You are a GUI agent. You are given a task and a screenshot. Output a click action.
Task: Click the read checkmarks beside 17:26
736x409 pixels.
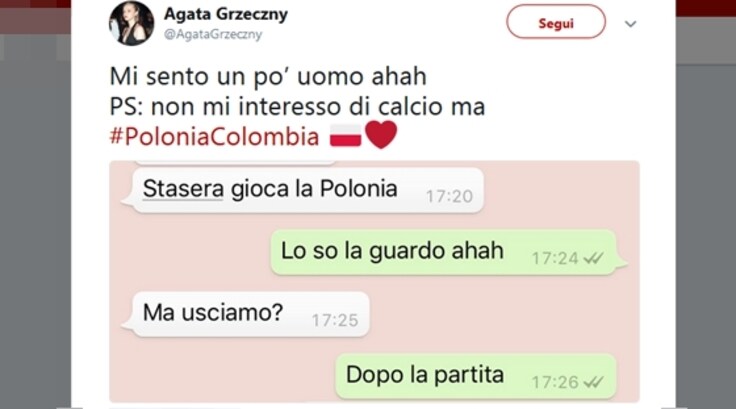pyautogui.click(x=593, y=382)
